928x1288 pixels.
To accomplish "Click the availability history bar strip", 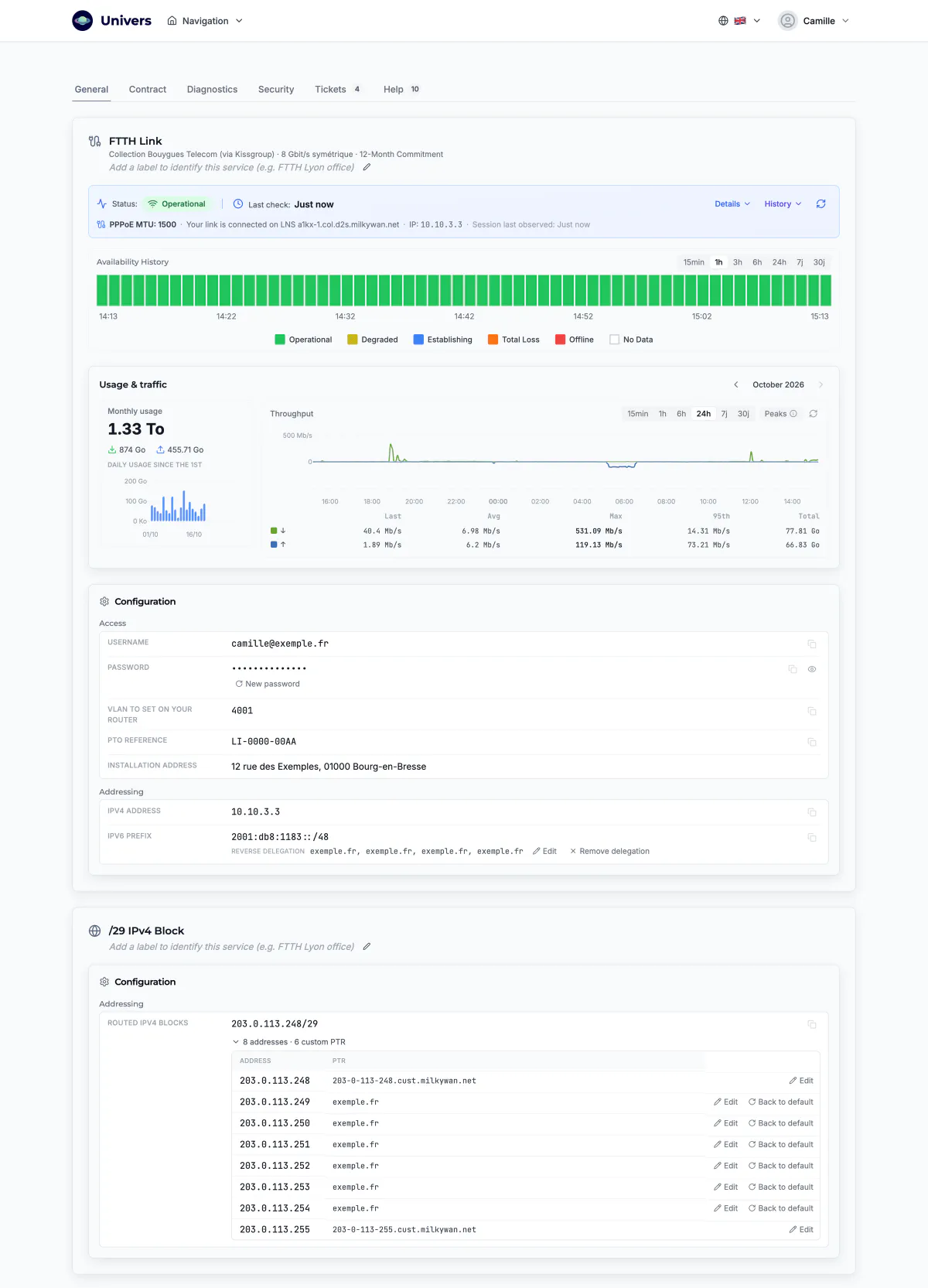I will 464,290.
